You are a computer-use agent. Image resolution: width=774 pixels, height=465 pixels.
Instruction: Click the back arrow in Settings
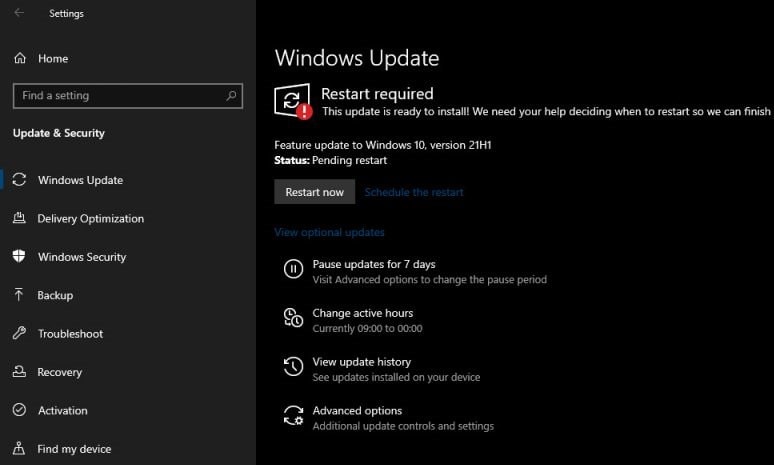pyautogui.click(x=19, y=13)
